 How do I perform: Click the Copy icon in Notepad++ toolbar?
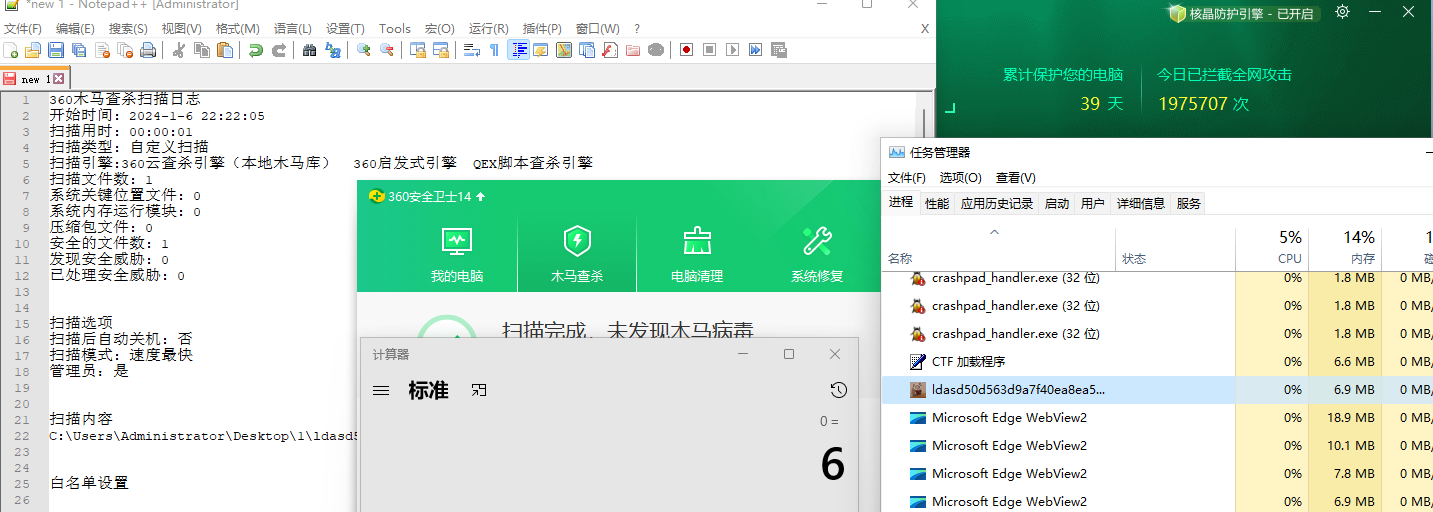[x=201, y=50]
